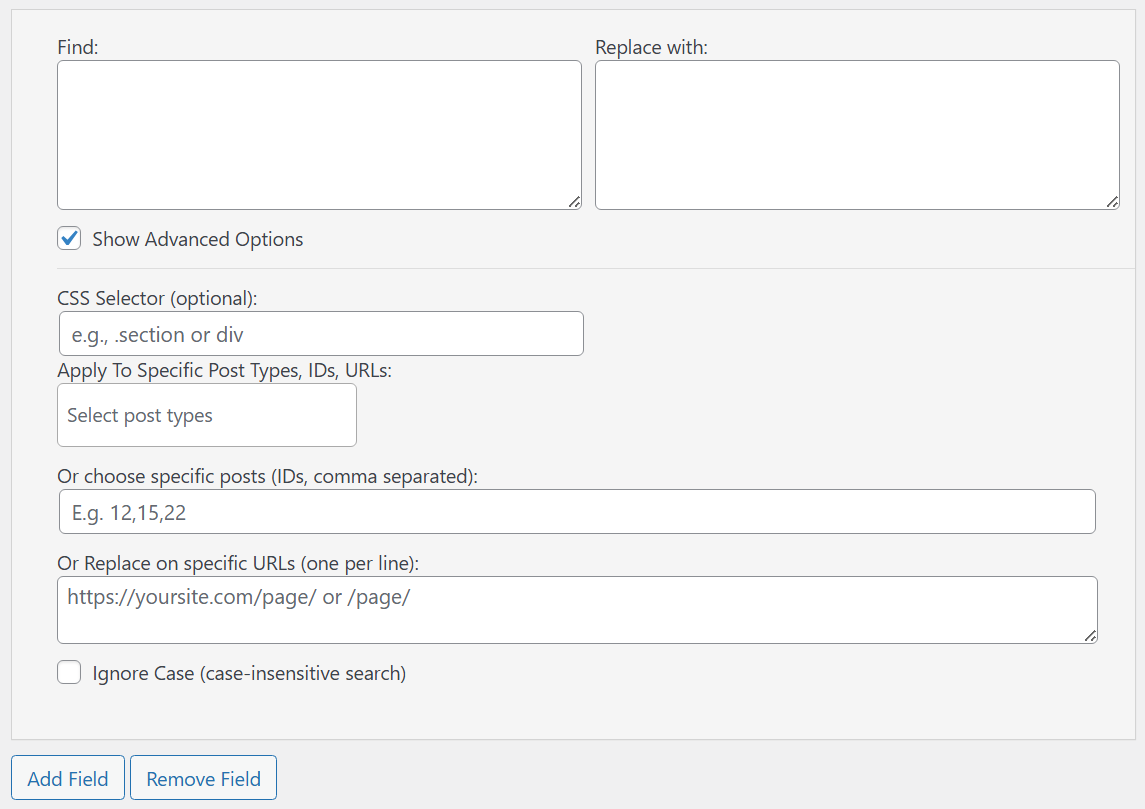Image resolution: width=1145 pixels, height=809 pixels.
Task: Click the URLs text area resize handle
Action: pos(1090,636)
